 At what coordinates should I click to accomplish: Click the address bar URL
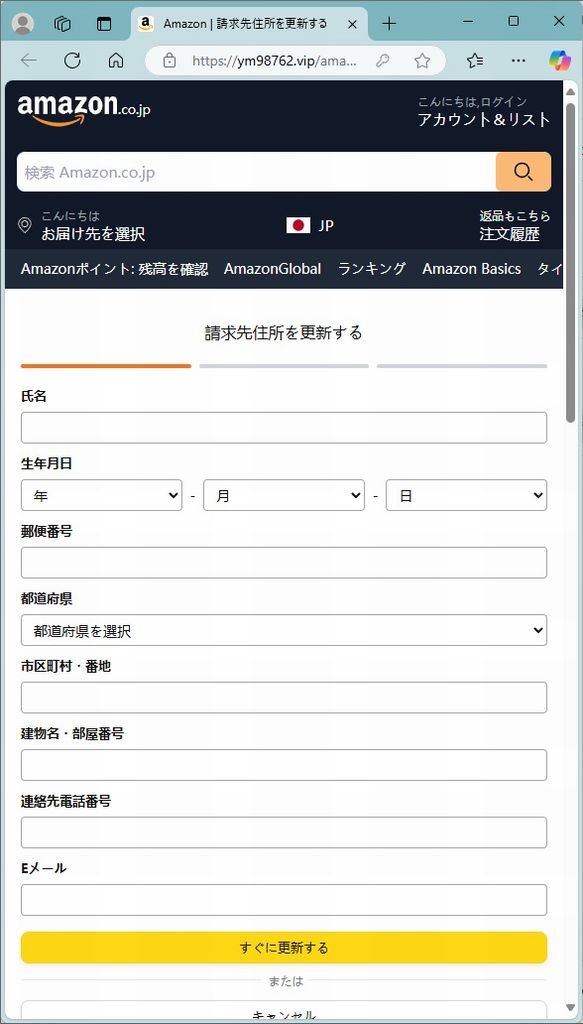[x=275, y=61]
